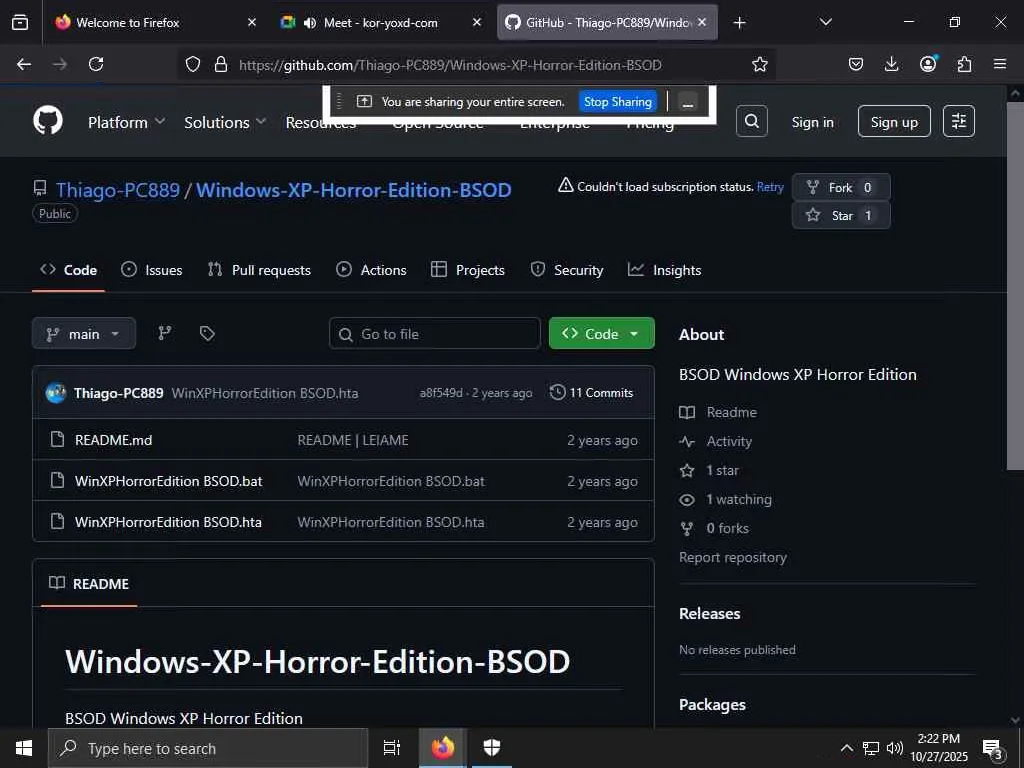View branches via the branch icon
1024x768 pixels.
click(x=165, y=334)
